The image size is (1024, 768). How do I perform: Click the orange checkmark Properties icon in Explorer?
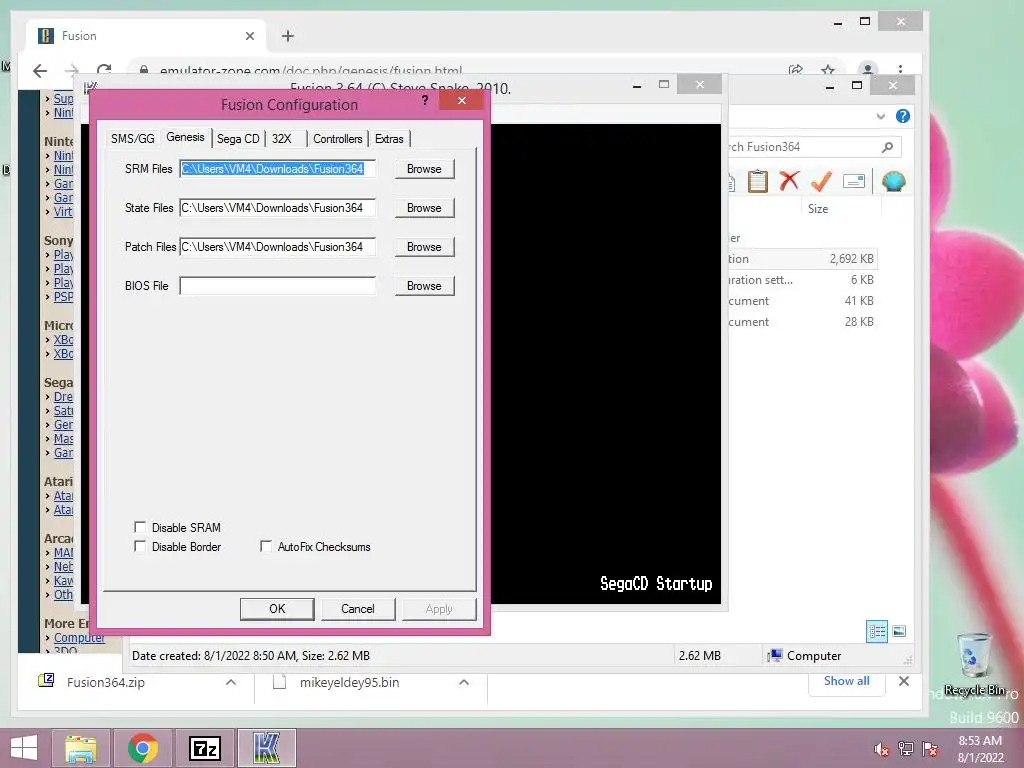pos(822,181)
